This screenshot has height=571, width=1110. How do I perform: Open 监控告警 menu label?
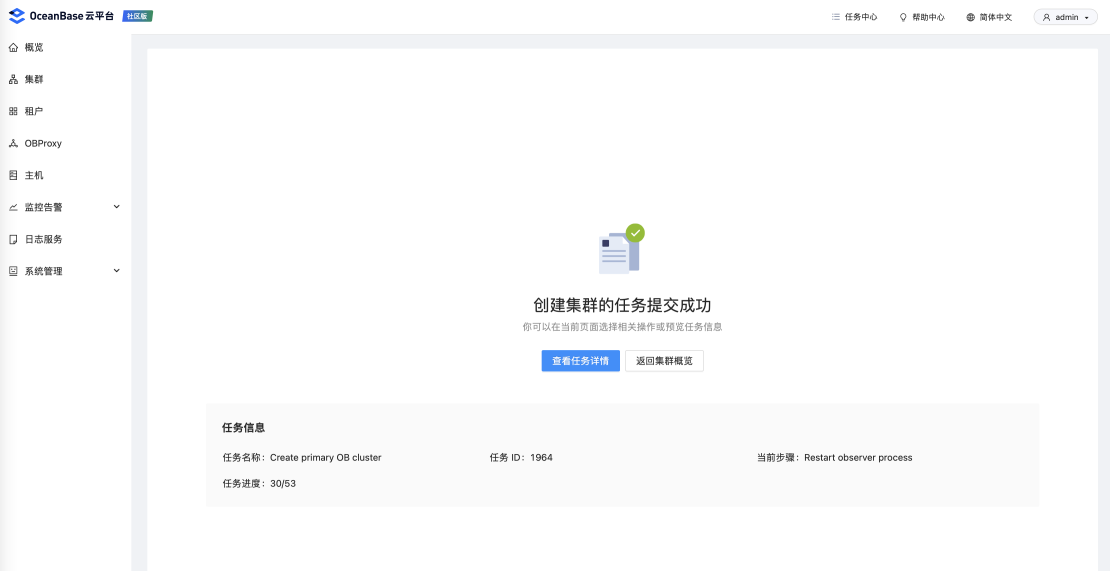[x=44, y=207]
